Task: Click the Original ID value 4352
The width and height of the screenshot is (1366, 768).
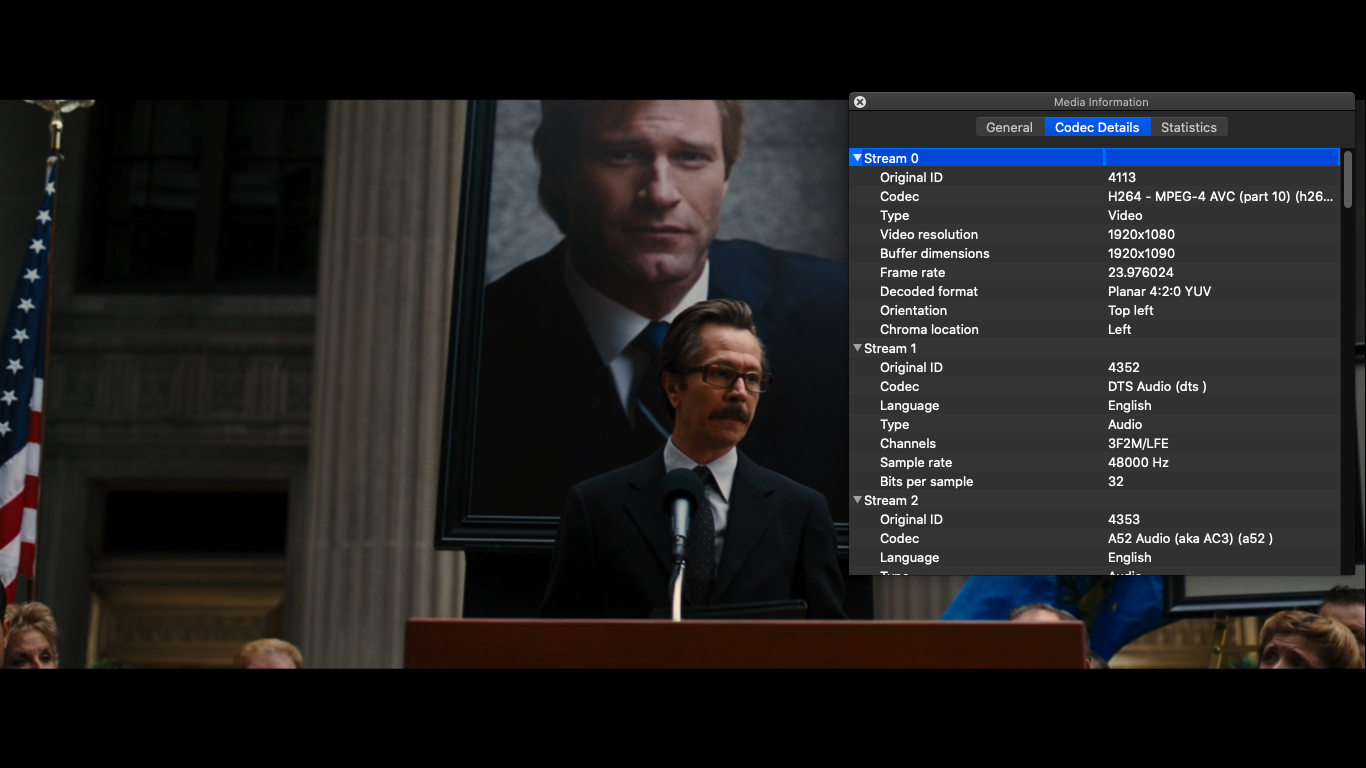Action: point(1124,367)
